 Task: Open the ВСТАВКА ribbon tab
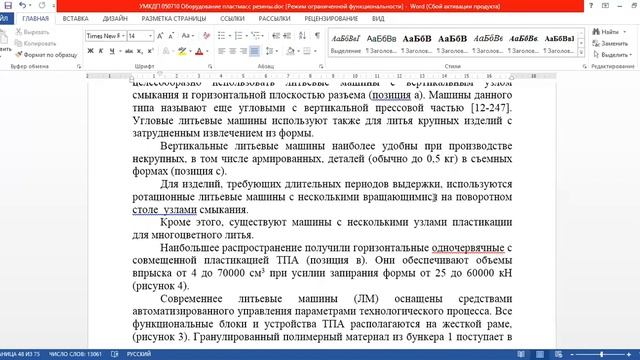click(x=76, y=18)
